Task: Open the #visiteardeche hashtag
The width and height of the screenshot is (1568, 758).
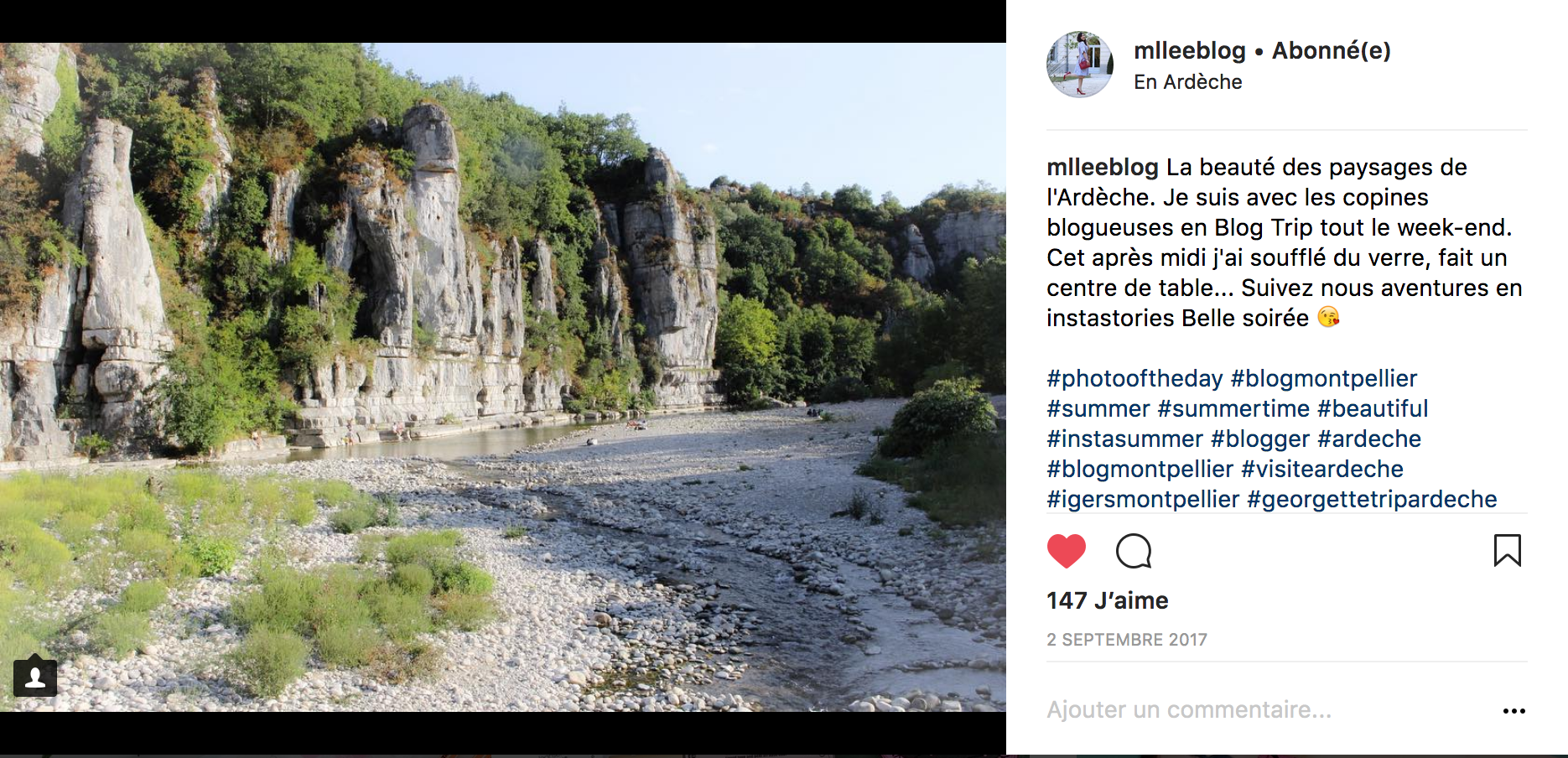Action: click(1322, 469)
